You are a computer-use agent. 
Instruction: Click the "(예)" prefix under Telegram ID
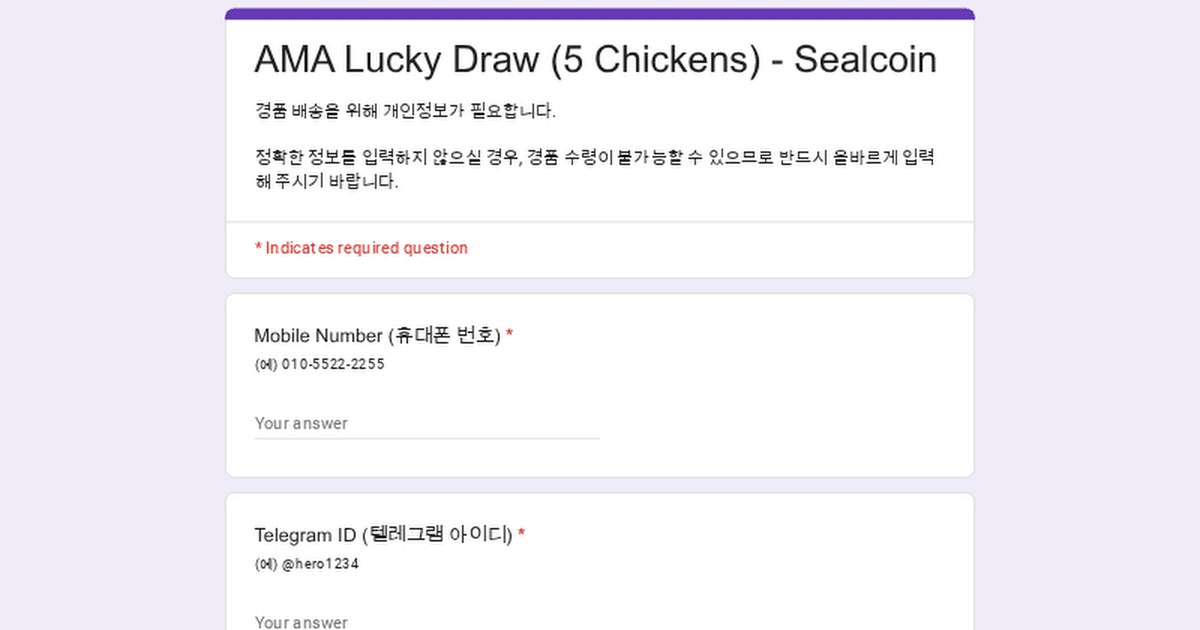tap(266, 564)
